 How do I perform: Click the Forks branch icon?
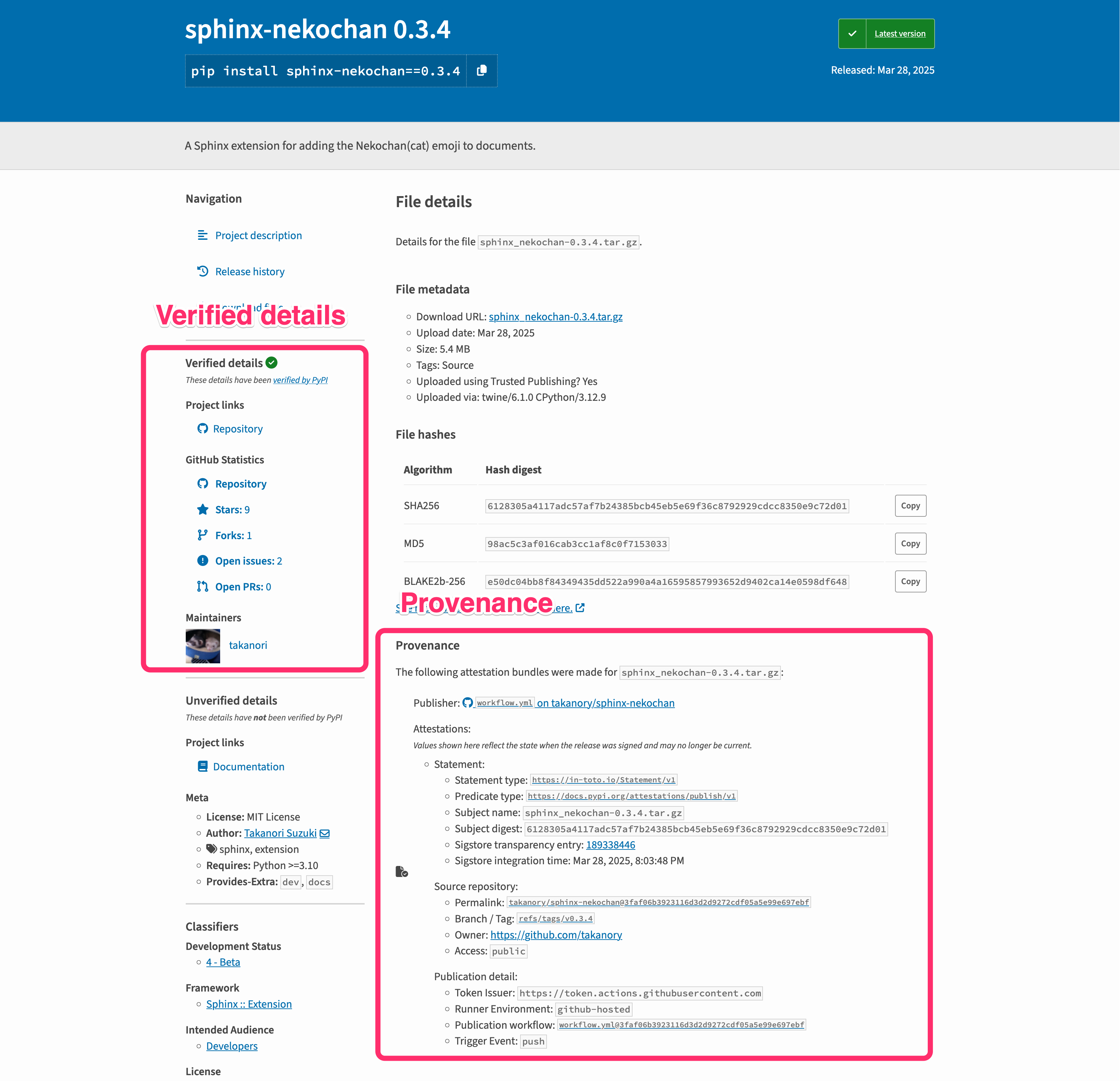tap(202, 535)
